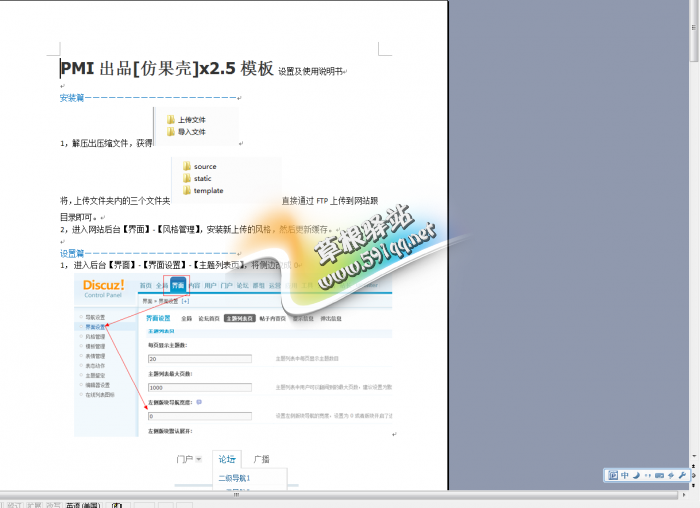The height and width of the screenshot is (508, 700).
Task: Select the embedded Discuz! Control Panel screenshot
Action: point(233,356)
